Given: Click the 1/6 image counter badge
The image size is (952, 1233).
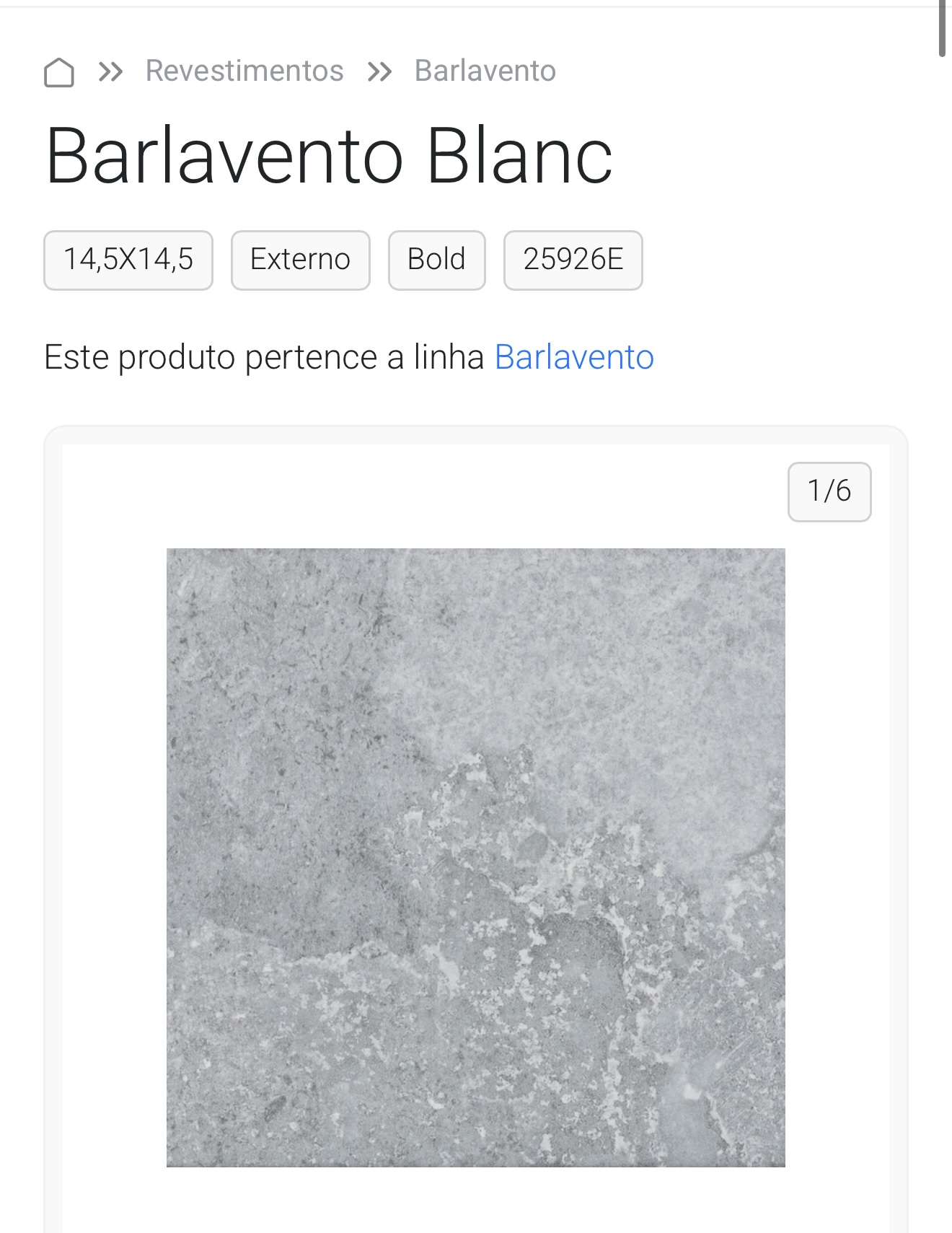Looking at the screenshot, I should pyautogui.click(x=829, y=491).
